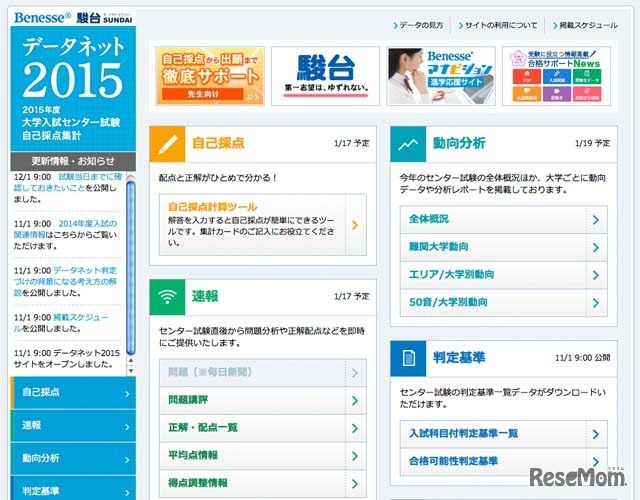Click the green wifi 速報 icon

pyautogui.click(x=167, y=297)
